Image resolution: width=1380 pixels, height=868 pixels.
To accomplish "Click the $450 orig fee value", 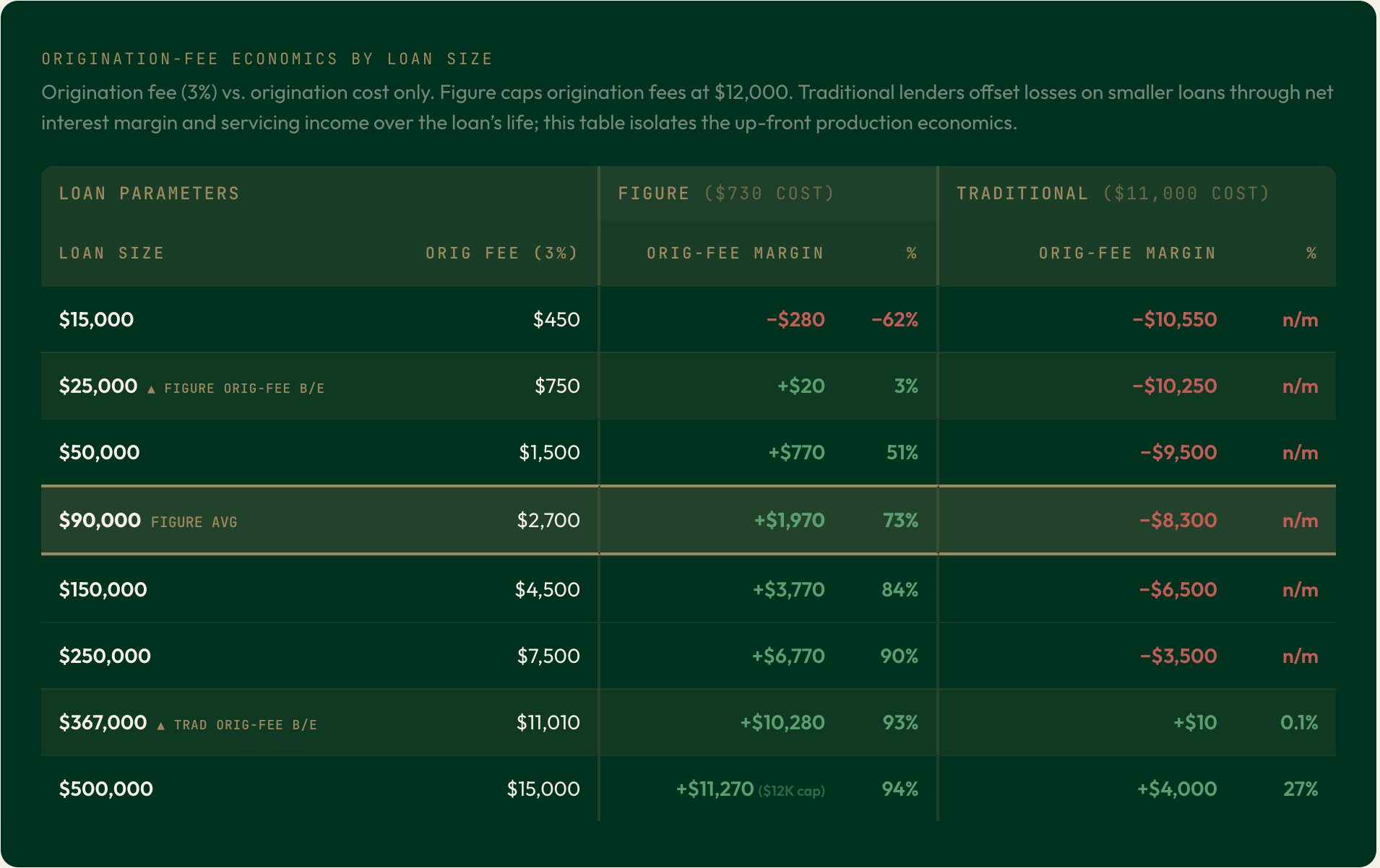I will click(x=556, y=319).
